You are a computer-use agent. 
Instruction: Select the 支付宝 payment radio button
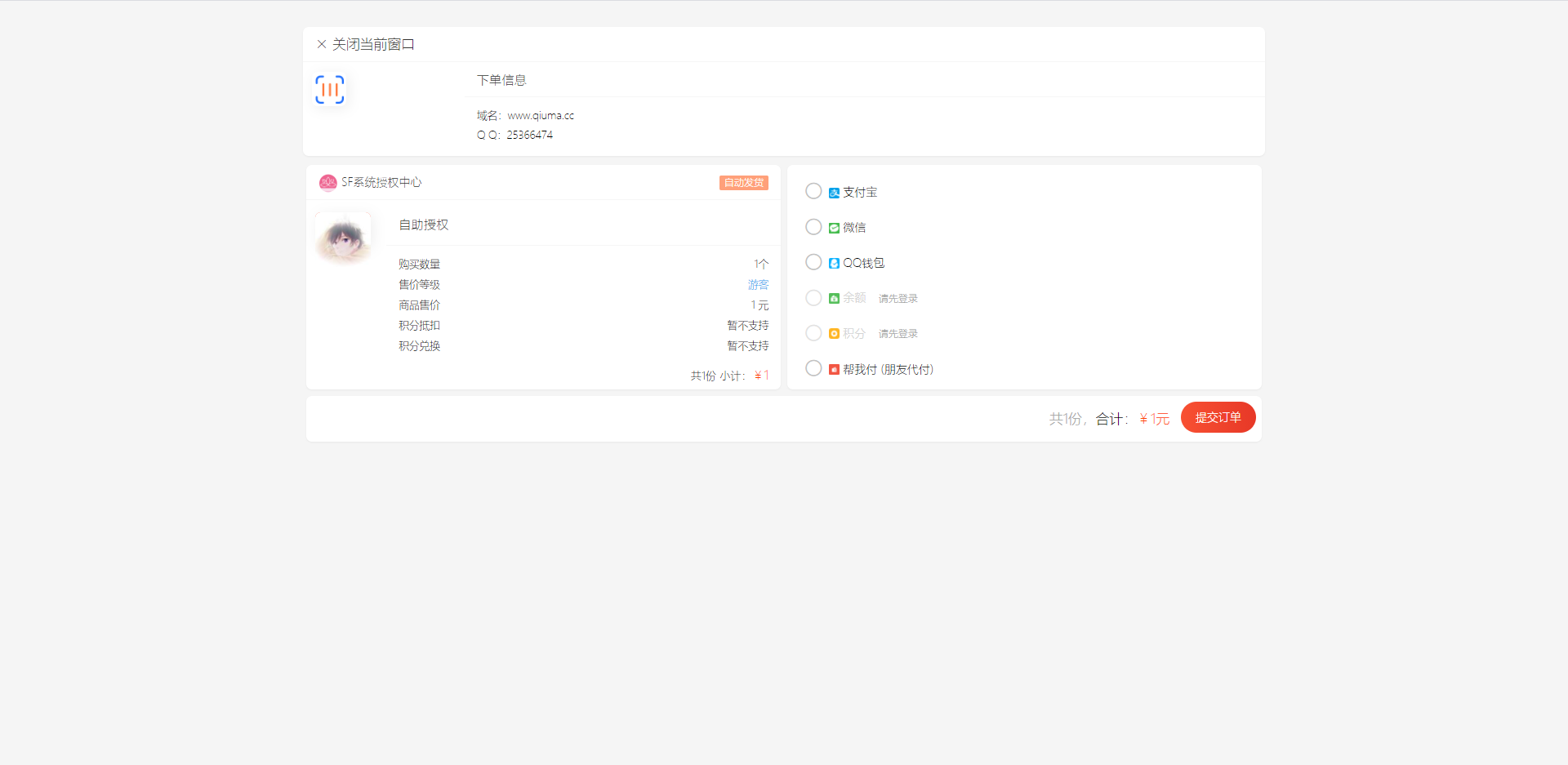(813, 191)
